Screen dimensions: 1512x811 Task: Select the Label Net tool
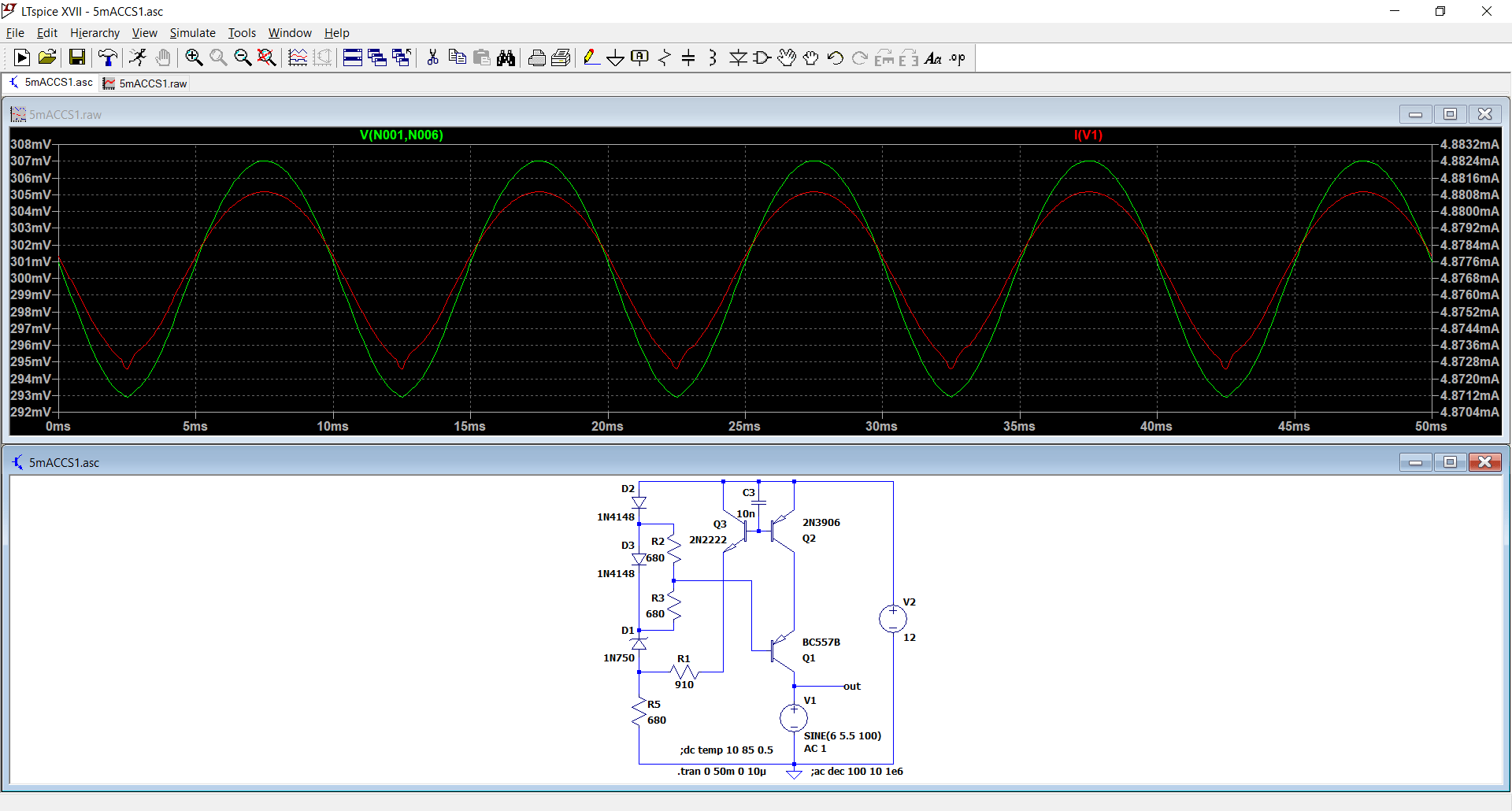click(x=640, y=57)
